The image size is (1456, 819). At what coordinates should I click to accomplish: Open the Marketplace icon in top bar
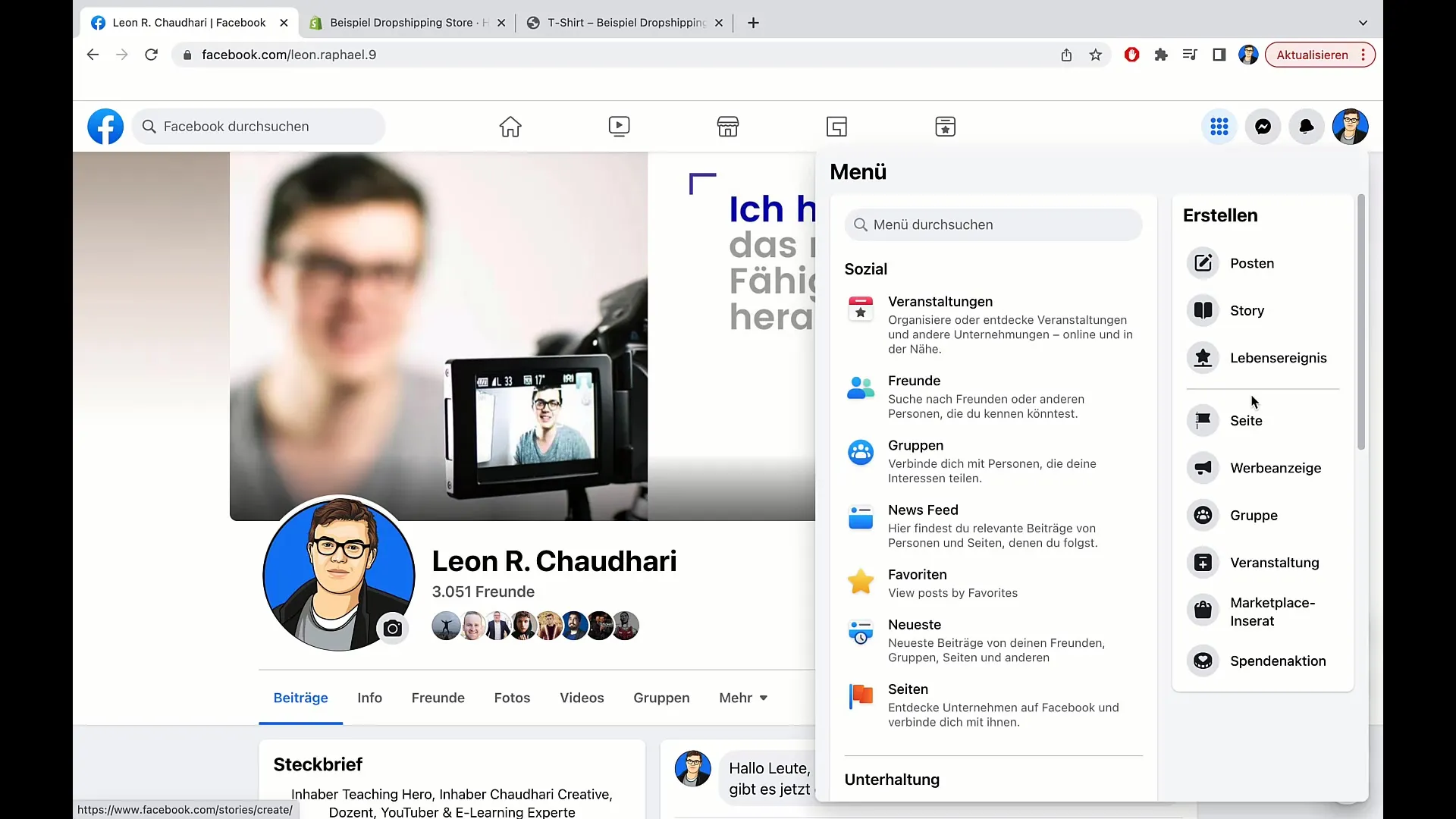pos(728,127)
